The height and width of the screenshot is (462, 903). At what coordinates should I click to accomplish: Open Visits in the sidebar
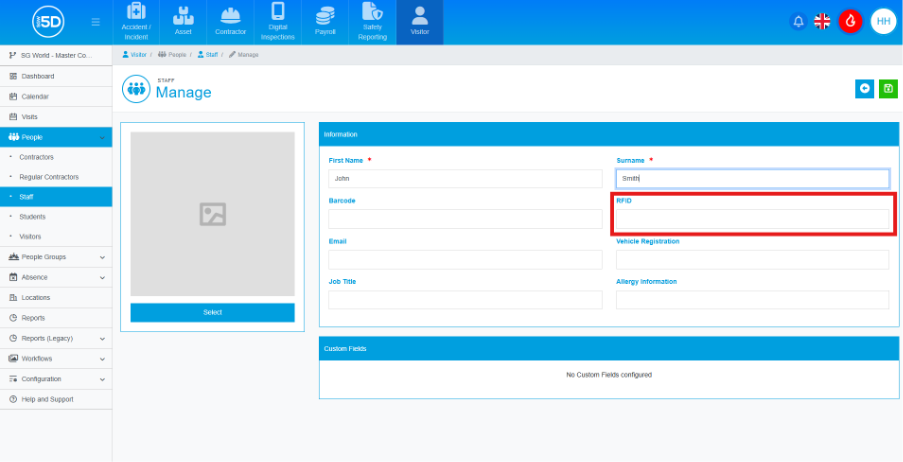(56, 117)
